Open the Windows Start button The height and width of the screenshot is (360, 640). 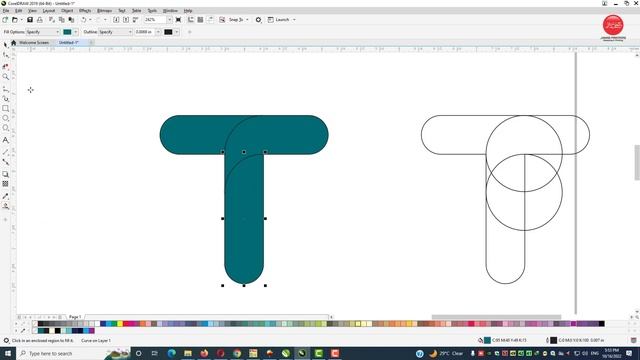[7, 353]
